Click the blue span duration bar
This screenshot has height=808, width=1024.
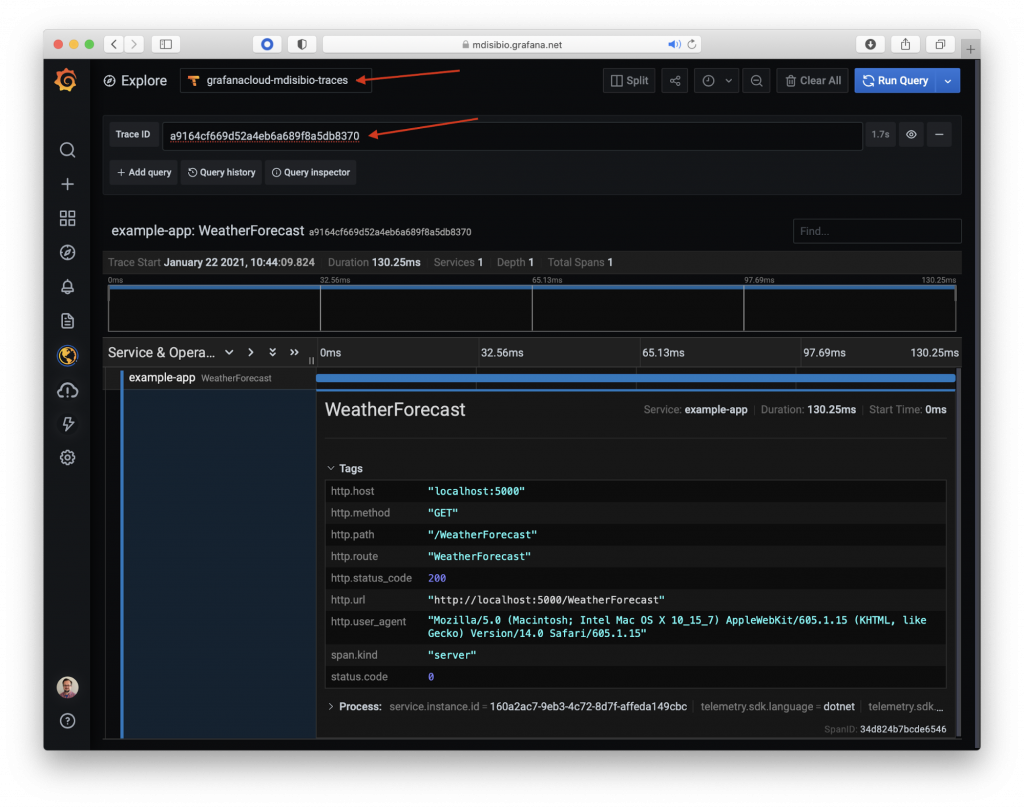635,378
